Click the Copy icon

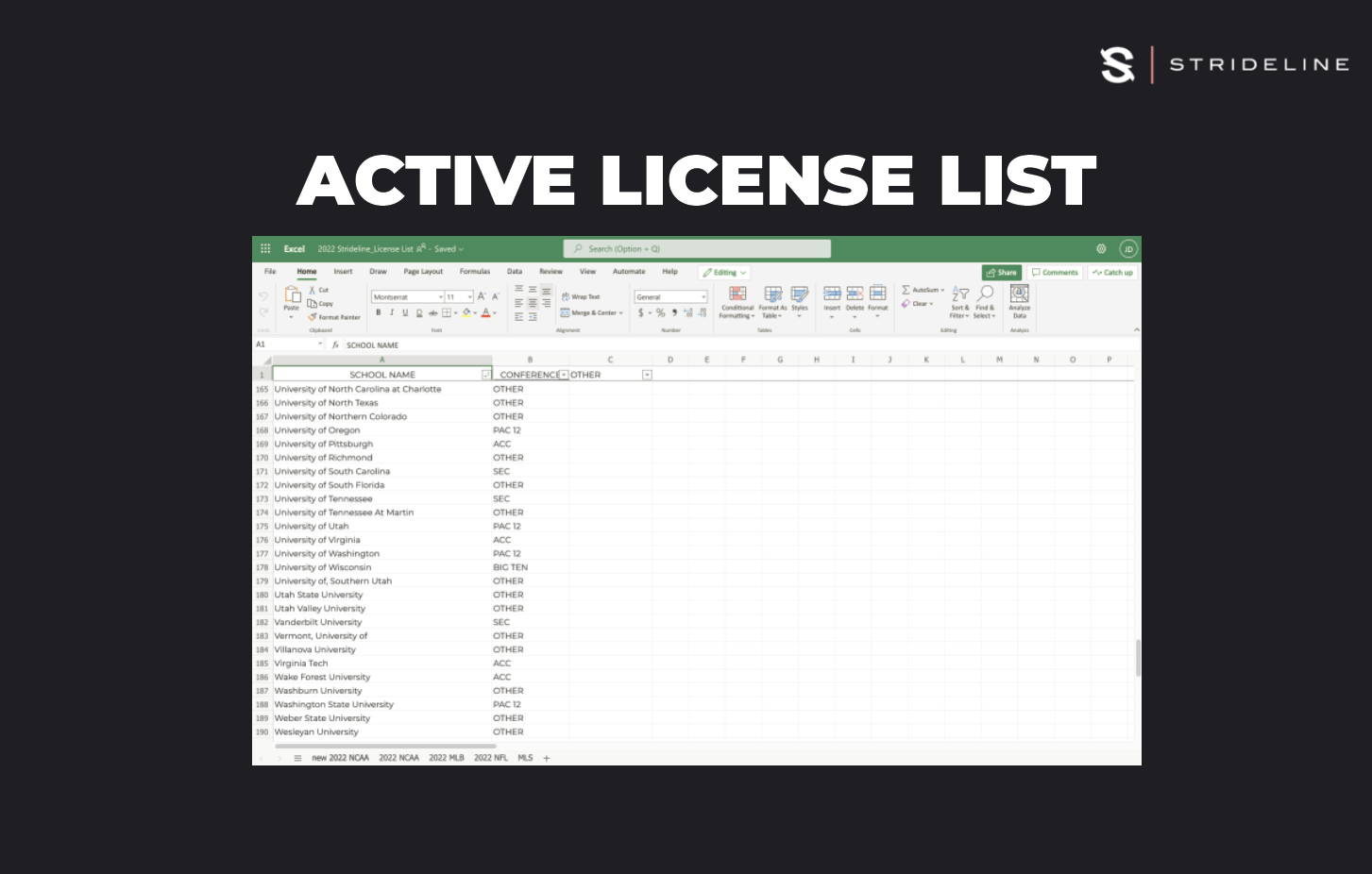313,304
